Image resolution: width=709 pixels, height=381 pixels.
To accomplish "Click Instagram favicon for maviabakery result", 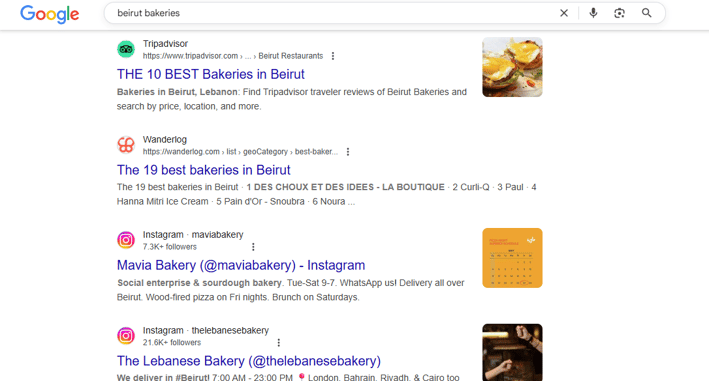I will pyautogui.click(x=126, y=240).
